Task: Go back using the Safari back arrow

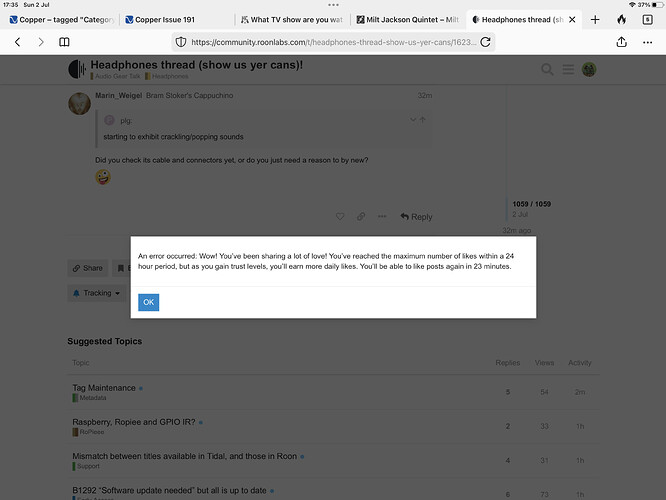Action: [17, 42]
